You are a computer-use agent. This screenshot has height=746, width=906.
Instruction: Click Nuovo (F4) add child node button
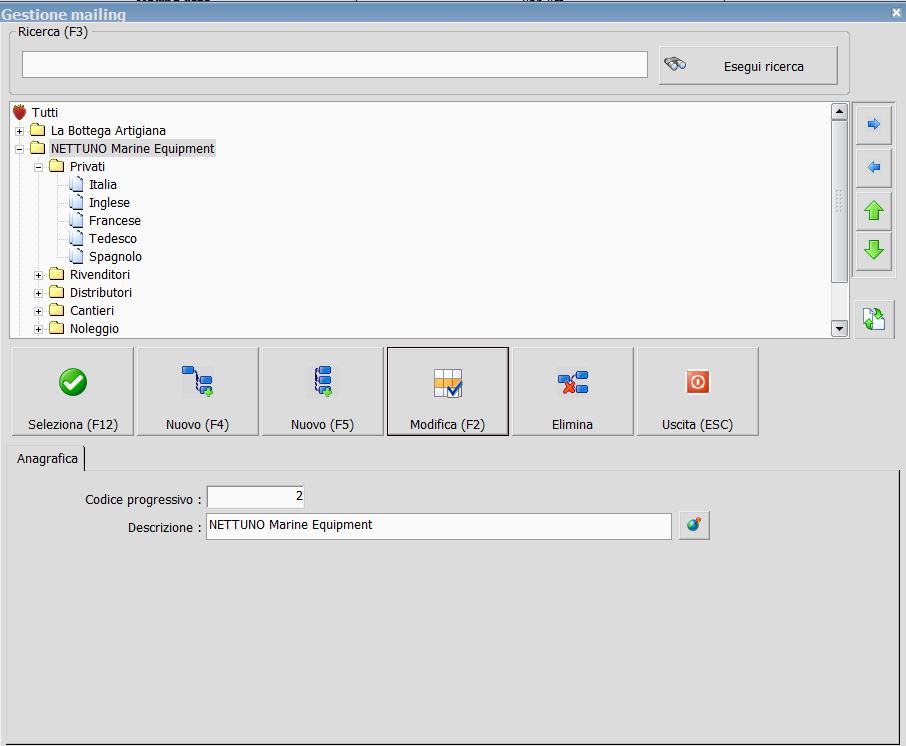(x=198, y=391)
